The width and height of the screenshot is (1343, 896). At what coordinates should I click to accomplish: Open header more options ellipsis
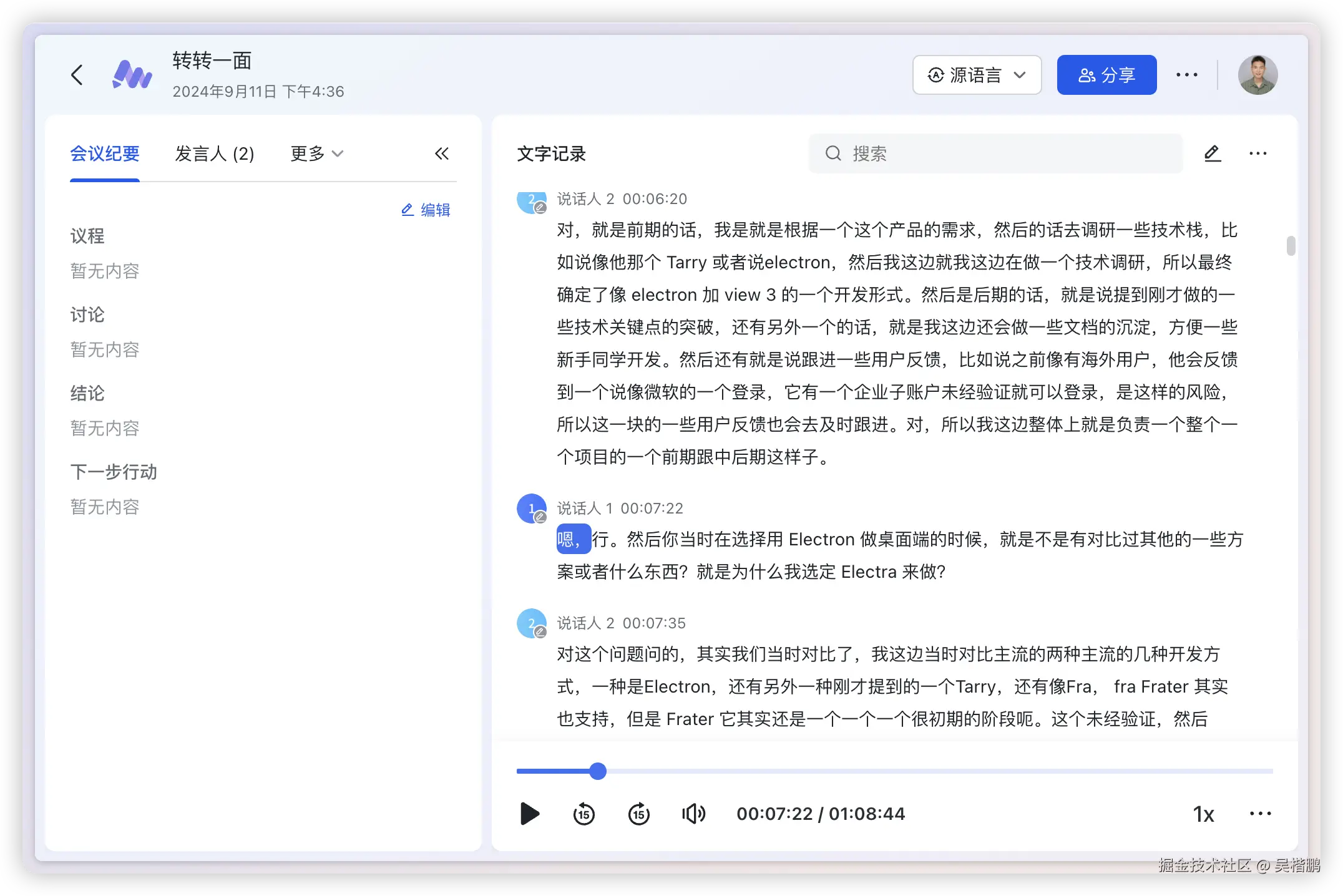pos(1186,75)
